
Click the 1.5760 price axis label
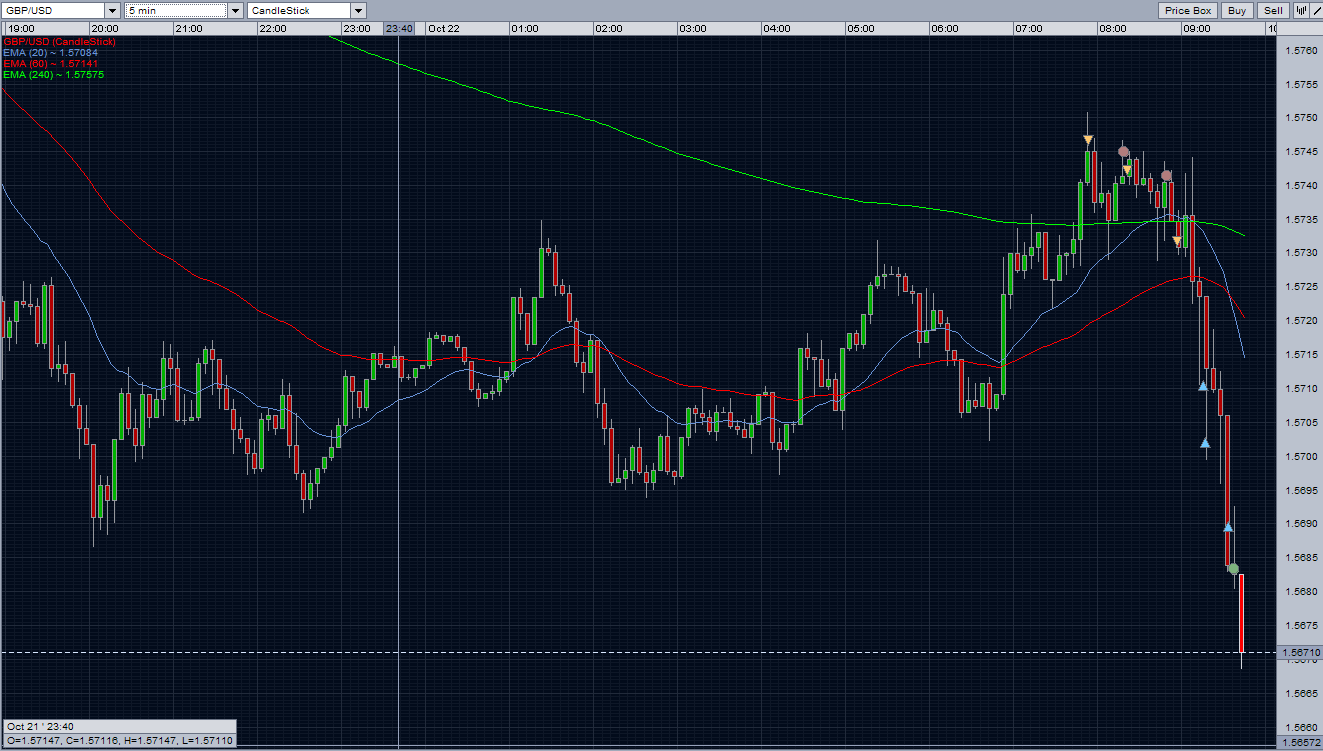1301,50
